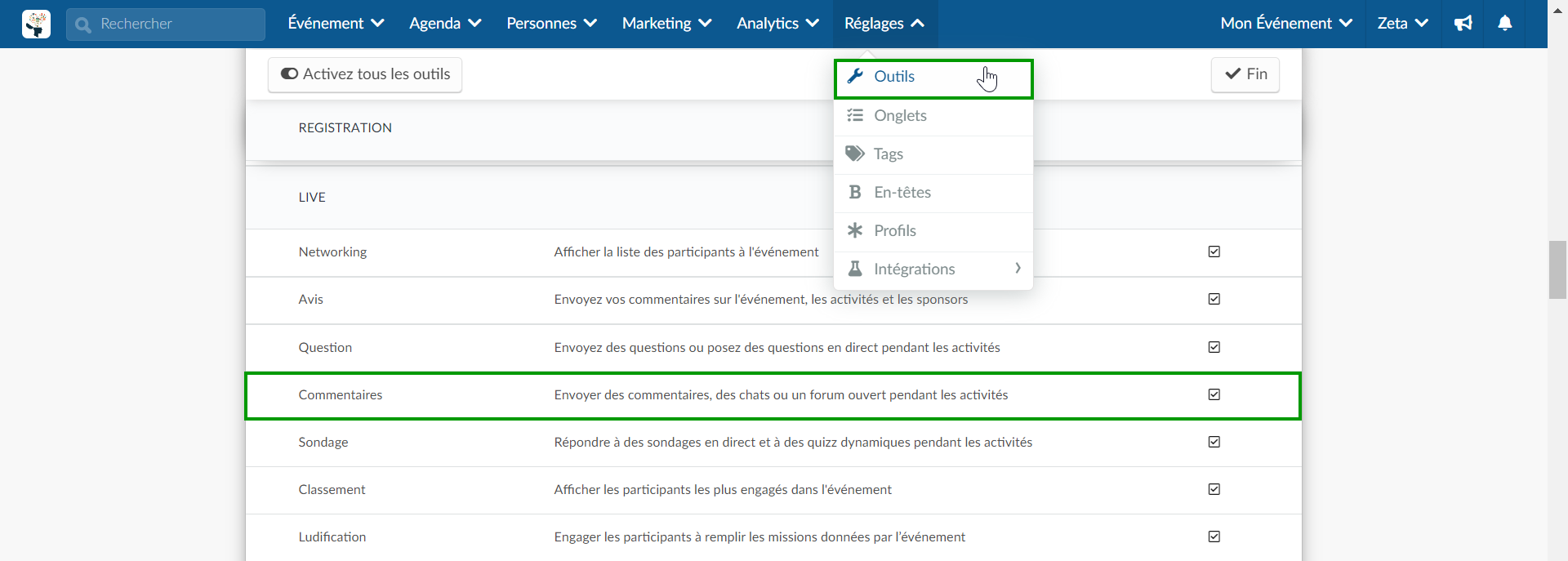
Task: Click the asterisk icon beside Profils
Action: click(855, 230)
